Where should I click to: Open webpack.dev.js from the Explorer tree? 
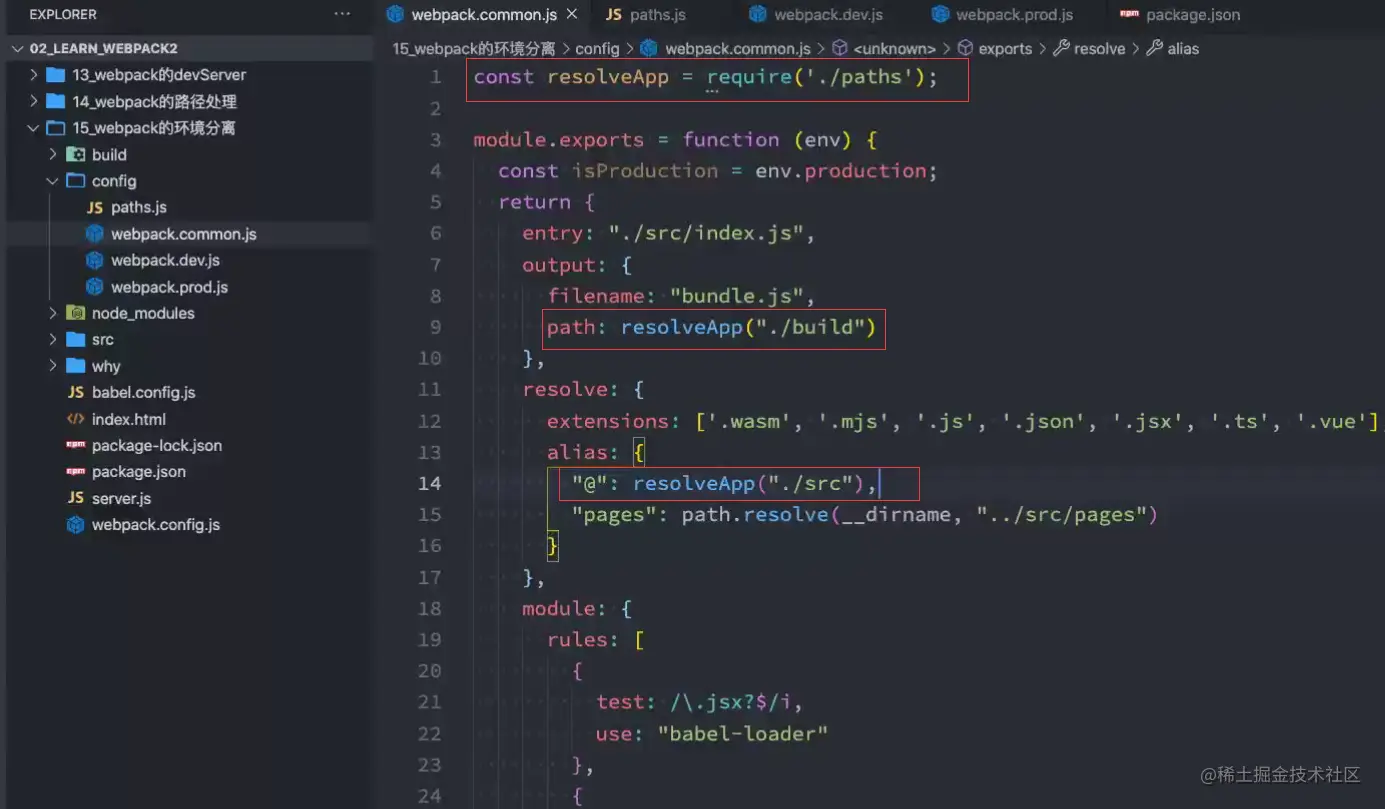(x=165, y=260)
